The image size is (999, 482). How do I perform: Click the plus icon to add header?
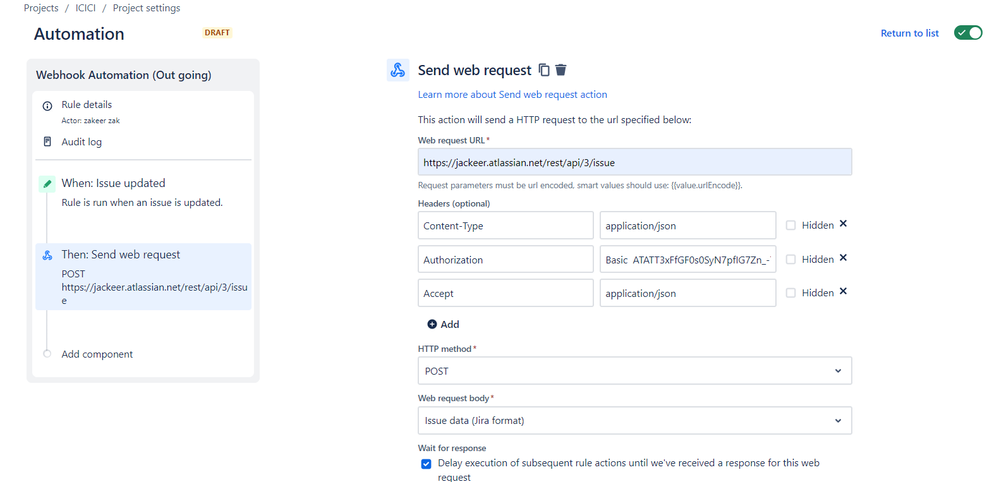click(432, 324)
